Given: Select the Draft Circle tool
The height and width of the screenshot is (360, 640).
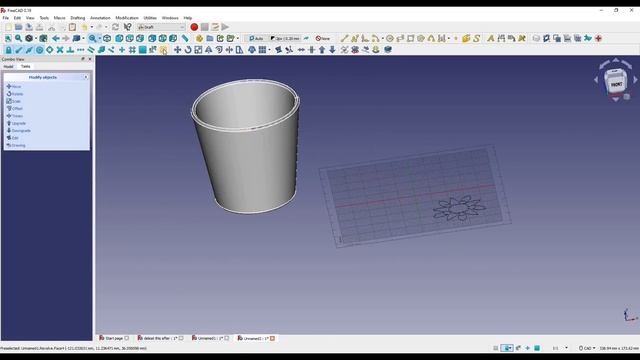Looking at the screenshot, I should [x=390, y=38].
